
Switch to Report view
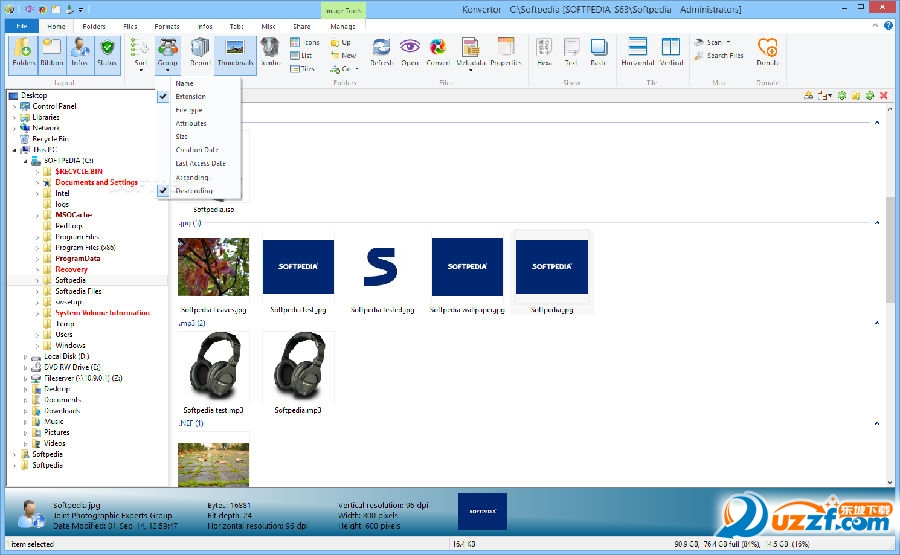[x=200, y=55]
